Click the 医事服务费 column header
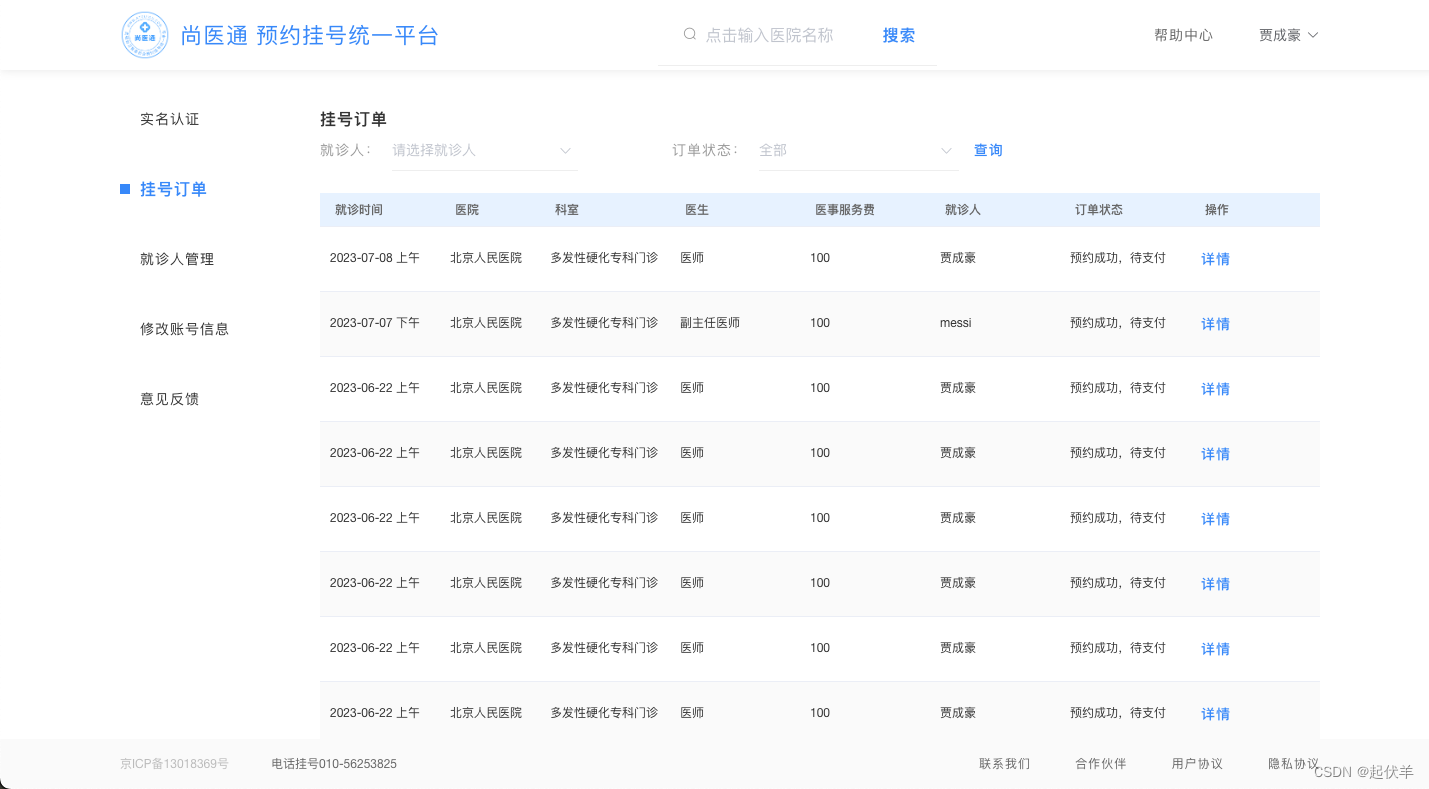The width and height of the screenshot is (1429, 789). (845, 210)
